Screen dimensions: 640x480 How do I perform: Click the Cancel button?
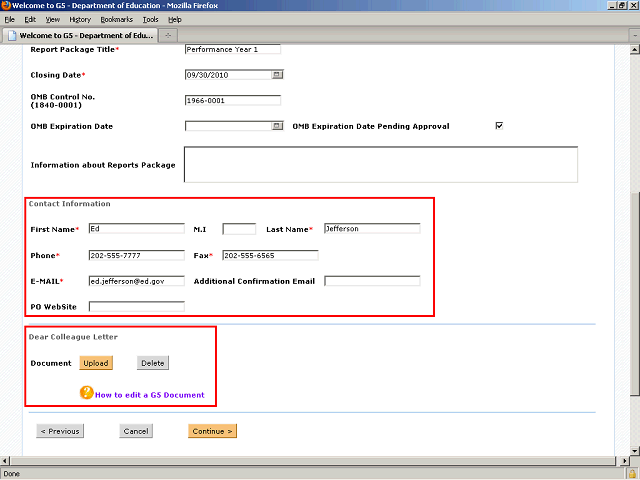[x=136, y=431]
